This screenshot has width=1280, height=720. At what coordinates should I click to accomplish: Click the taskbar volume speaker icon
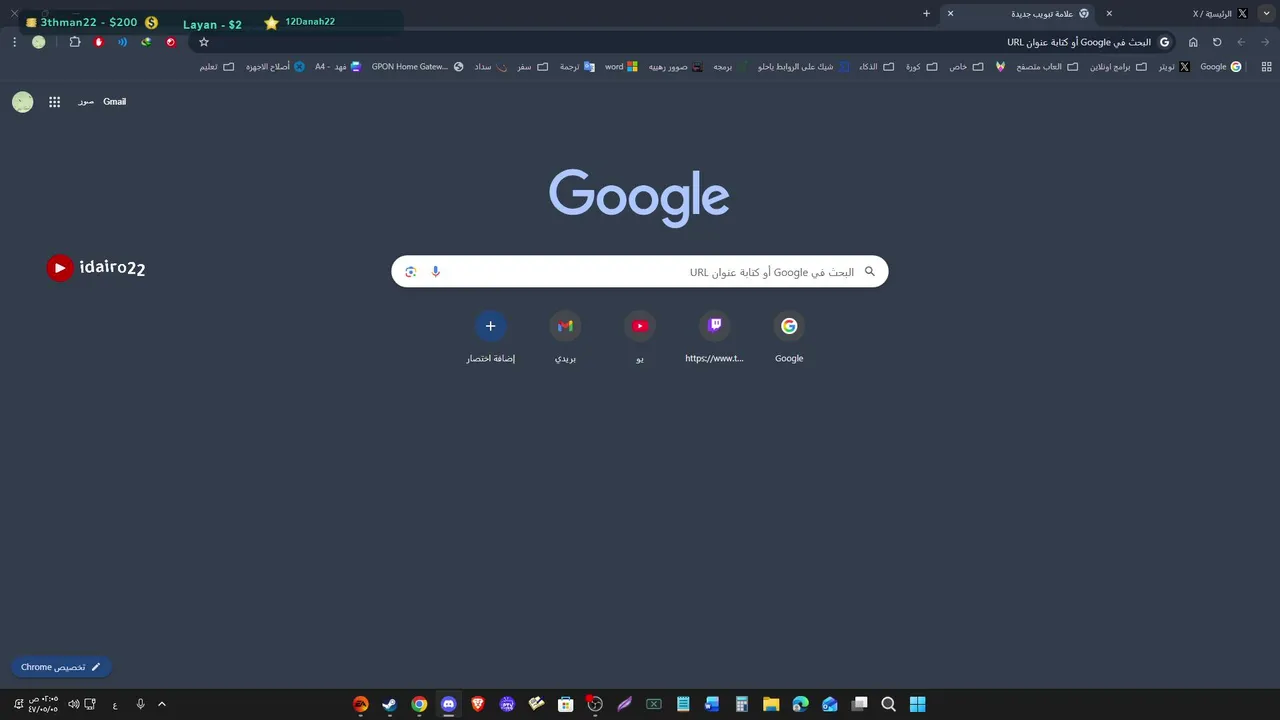click(73, 704)
